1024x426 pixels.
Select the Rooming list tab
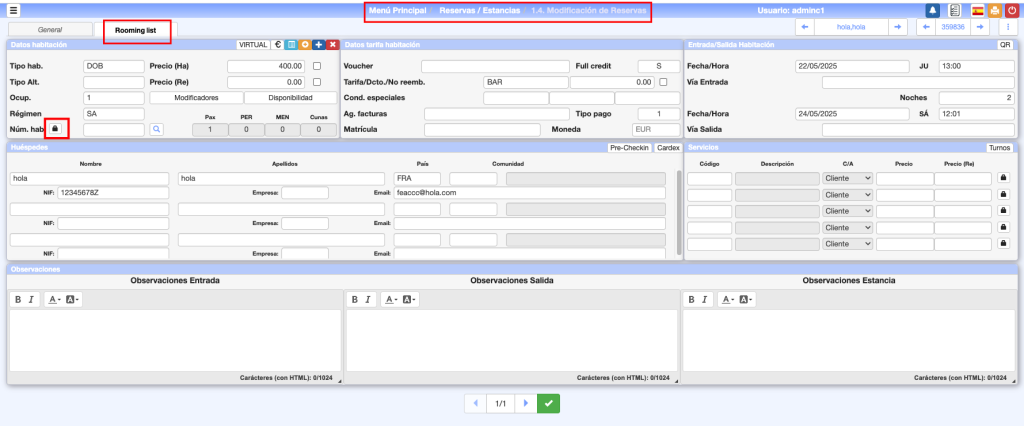click(x=137, y=31)
